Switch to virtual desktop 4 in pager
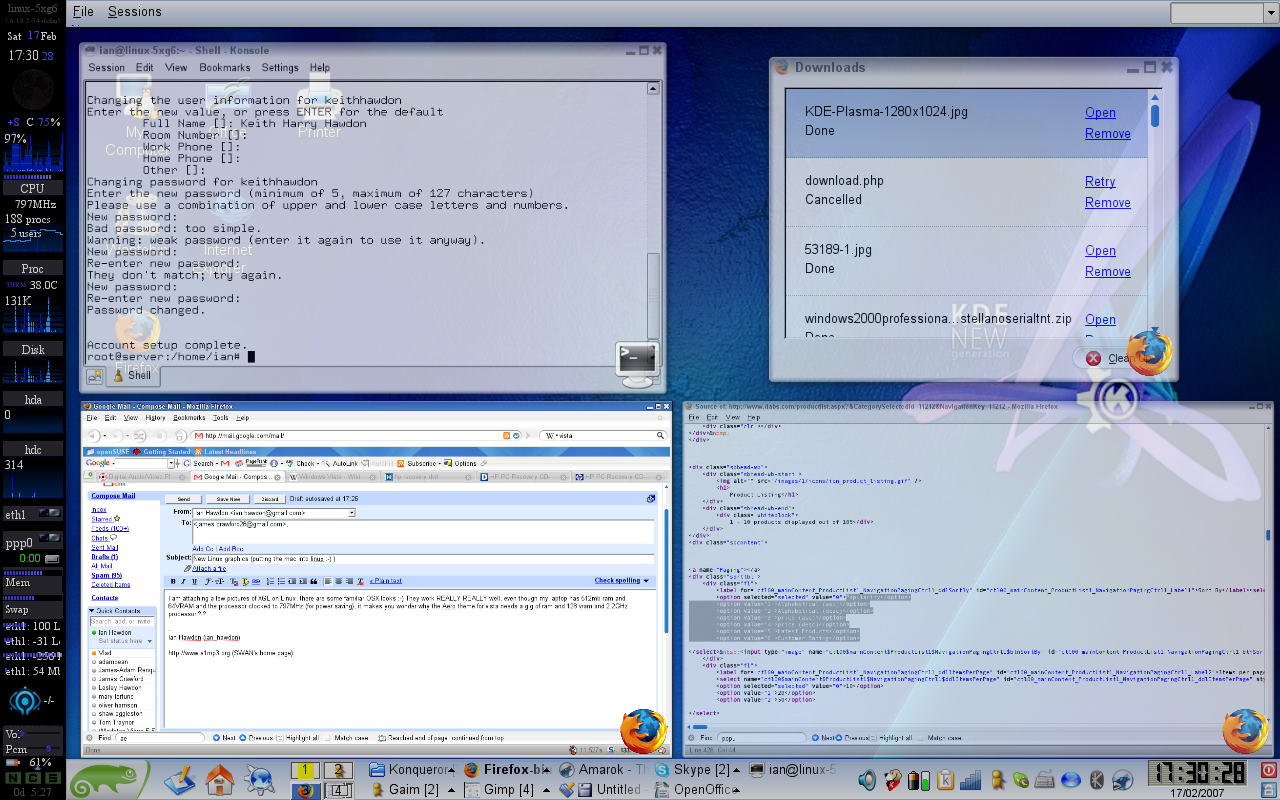 [340, 790]
